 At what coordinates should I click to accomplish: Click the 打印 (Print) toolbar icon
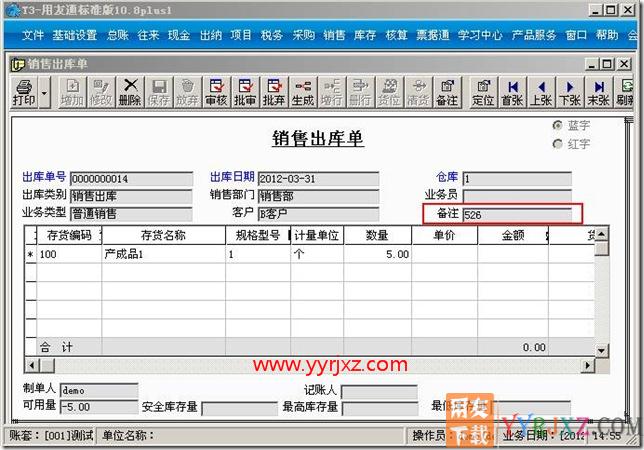pyautogui.click(x=22, y=93)
